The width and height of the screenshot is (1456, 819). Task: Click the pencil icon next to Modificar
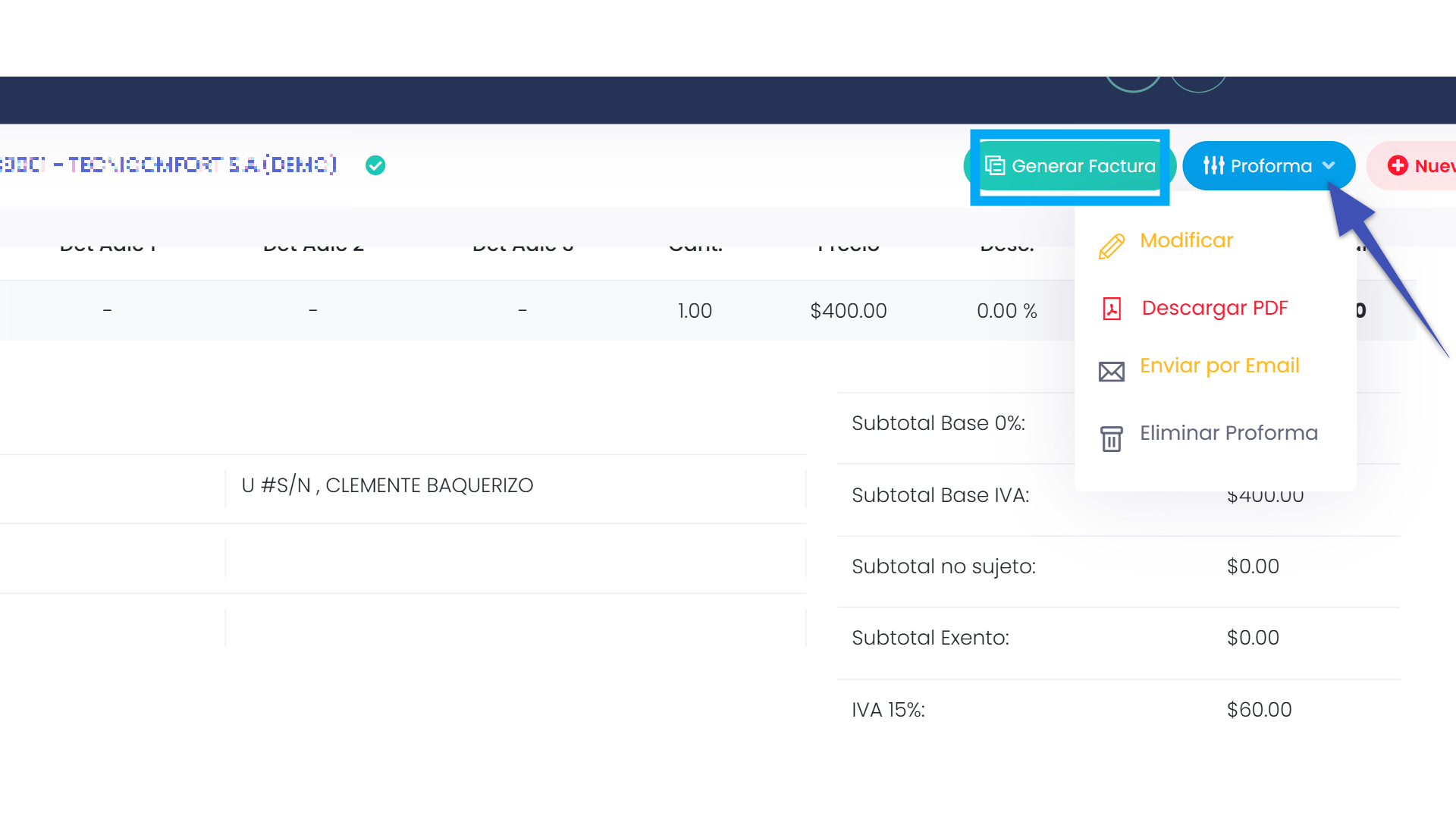(x=1112, y=246)
